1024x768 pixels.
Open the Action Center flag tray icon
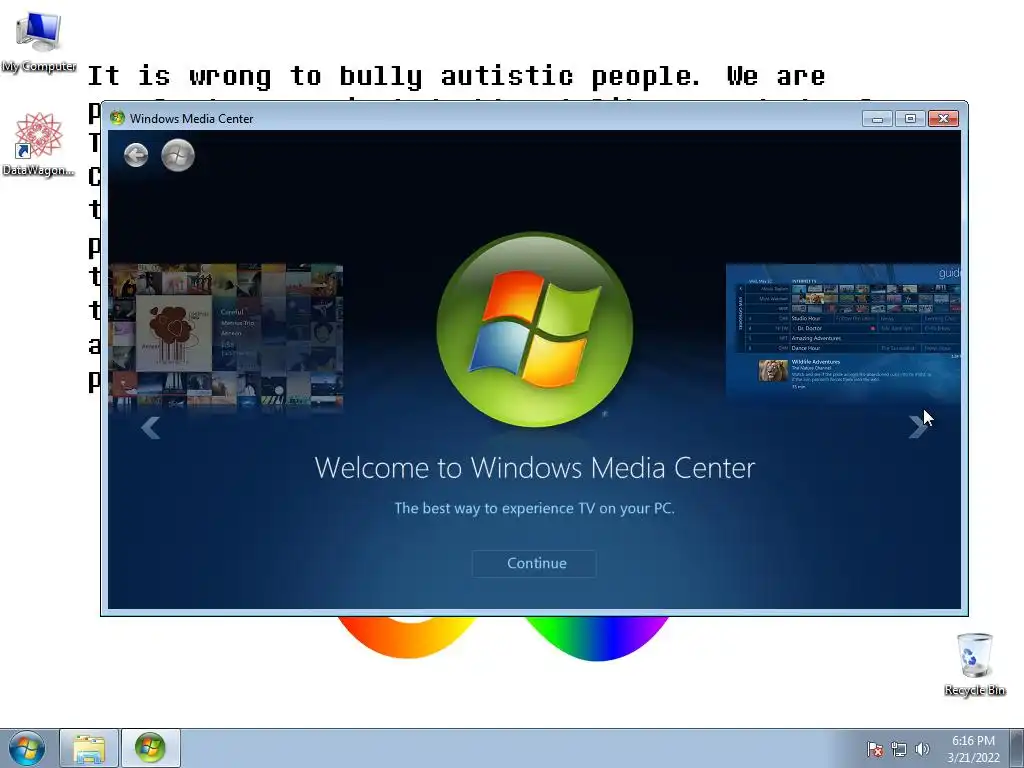(875, 749)
